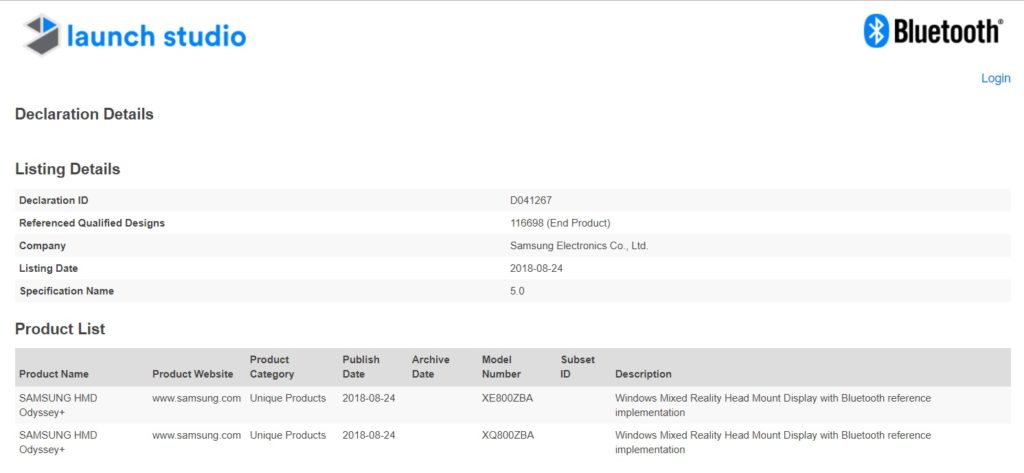Select model number XQ800ZBA
This screenshot has height=473, width=1024.
point(507,435)
